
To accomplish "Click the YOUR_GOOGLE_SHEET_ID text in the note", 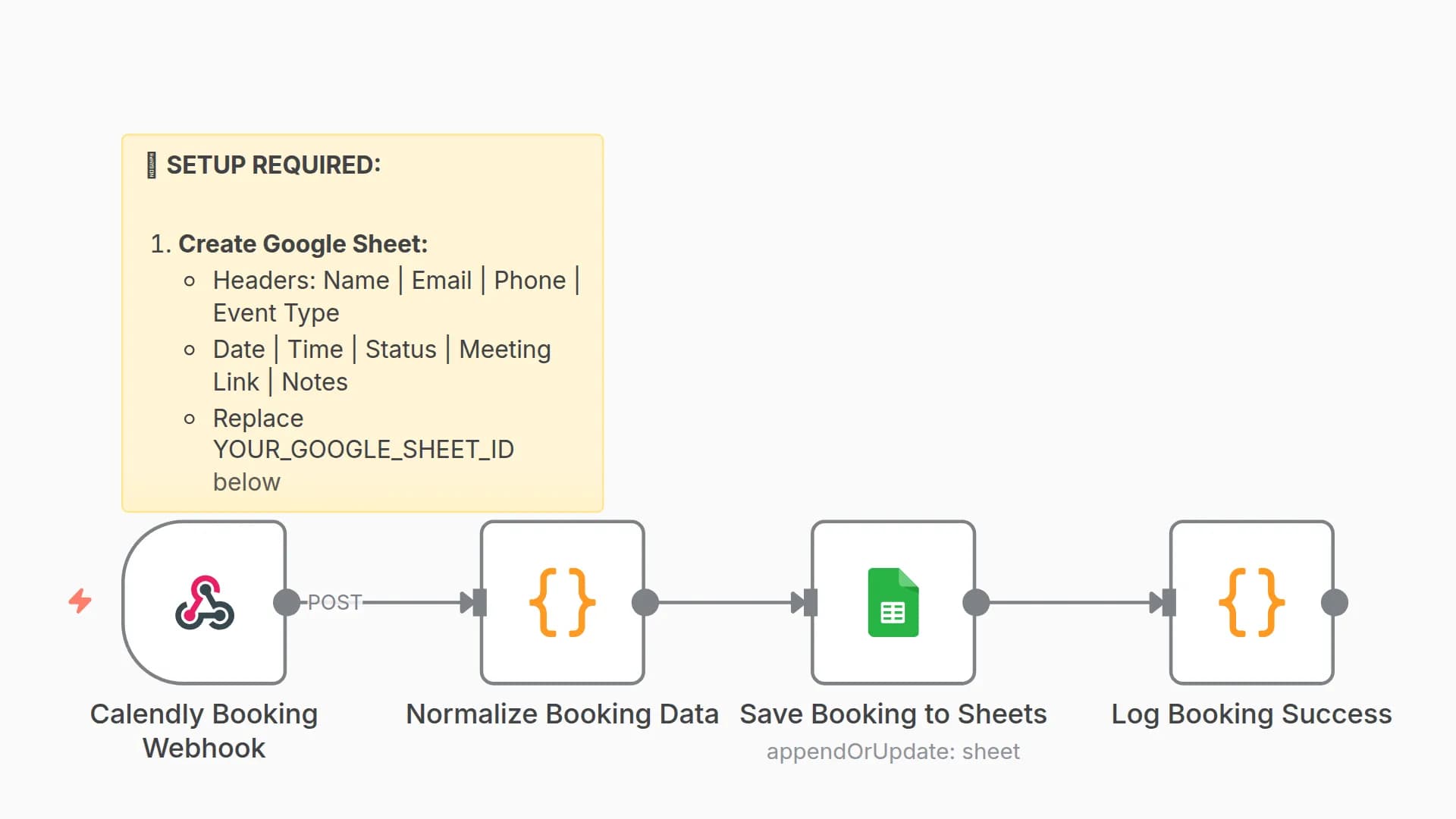I will pyautogui.click(x=363, y=450).
